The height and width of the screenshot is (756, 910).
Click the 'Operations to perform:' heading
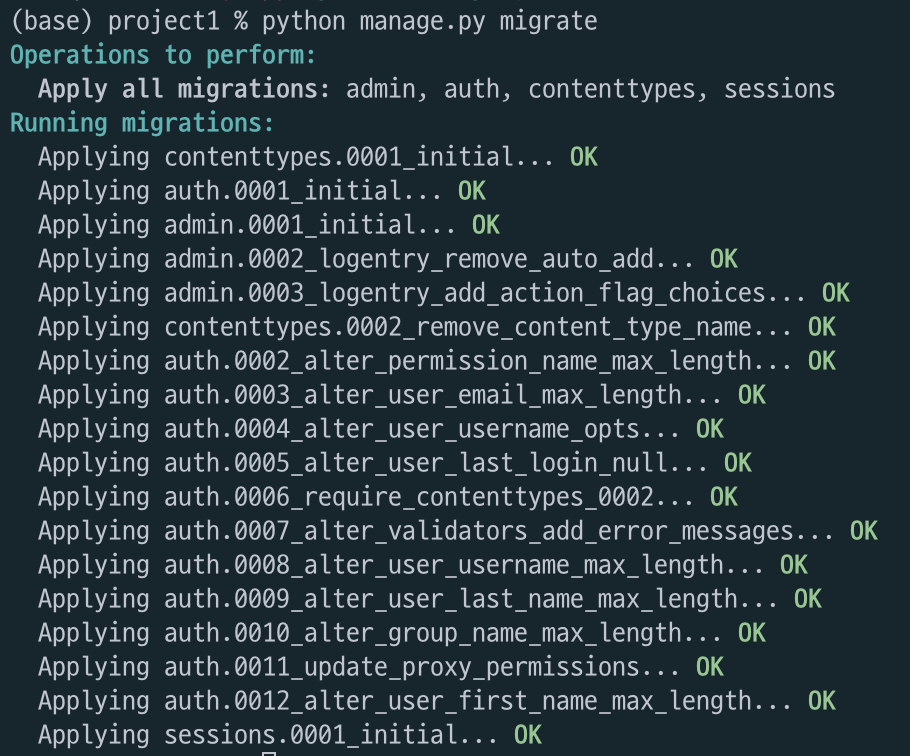(x=163, y=56)
